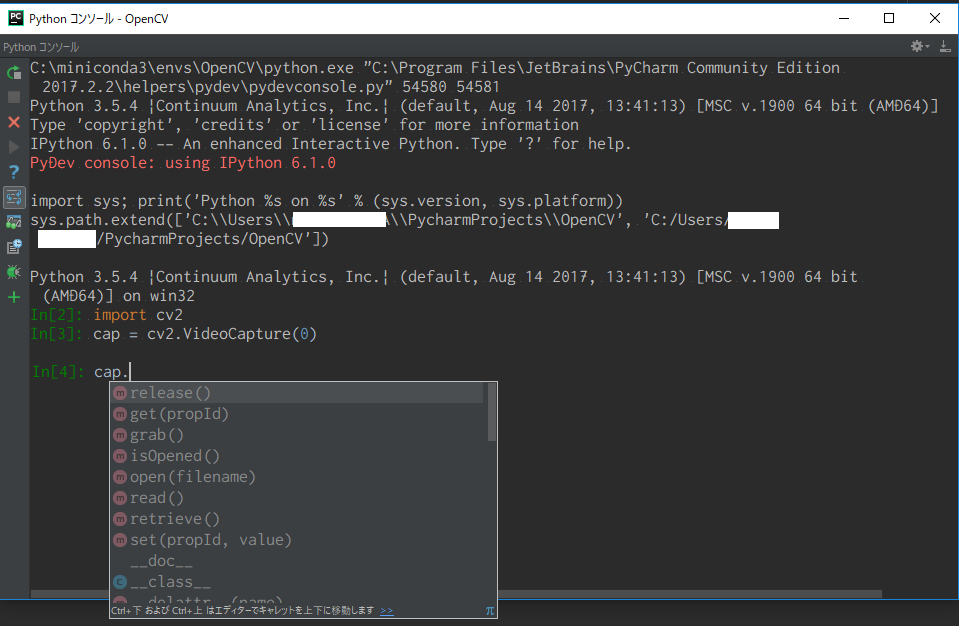Toggle the variables view panel
The height and width of the screenshot is (626, 959).
13,222
